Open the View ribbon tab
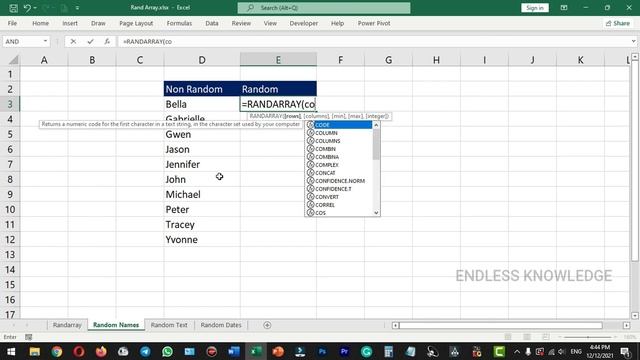The width and height of the screenshot is (640, 360). click(270, 23)
